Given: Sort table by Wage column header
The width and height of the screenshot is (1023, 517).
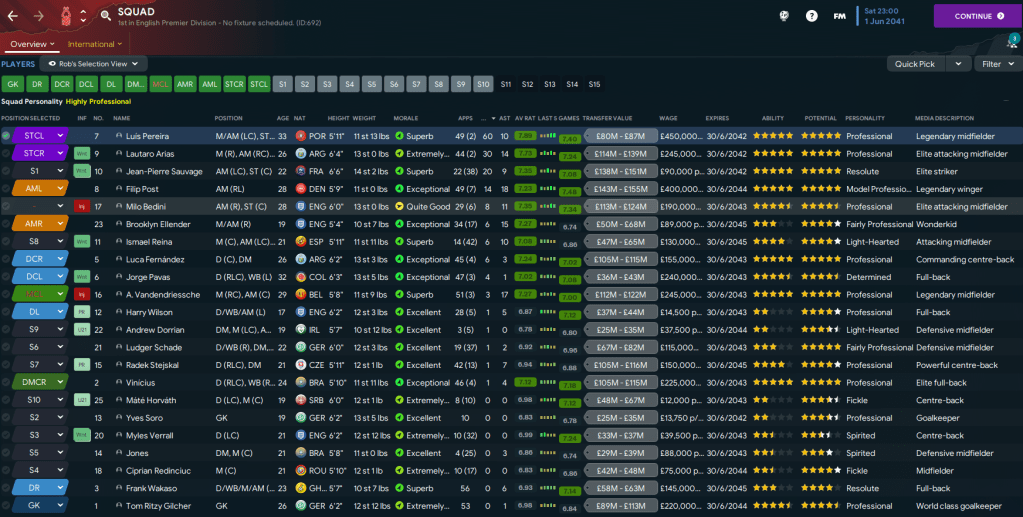Looking at the screenshot, I should [x=668, y=118].
